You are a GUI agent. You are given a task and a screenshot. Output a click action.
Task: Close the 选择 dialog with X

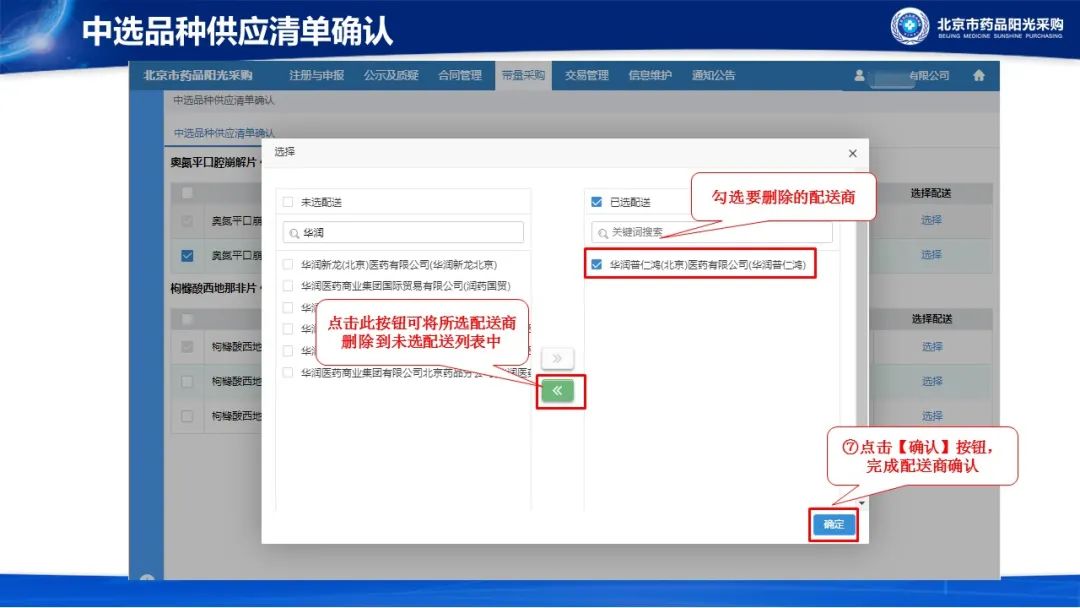coord(852,153)
